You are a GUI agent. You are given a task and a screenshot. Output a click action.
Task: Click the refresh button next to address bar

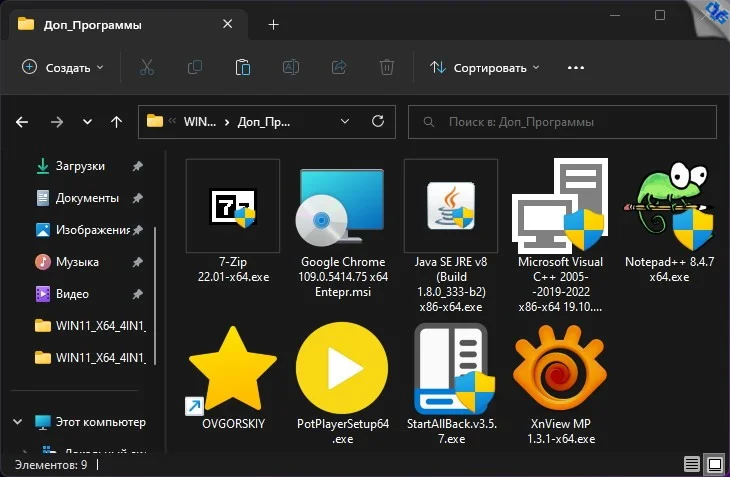[377, 122]
